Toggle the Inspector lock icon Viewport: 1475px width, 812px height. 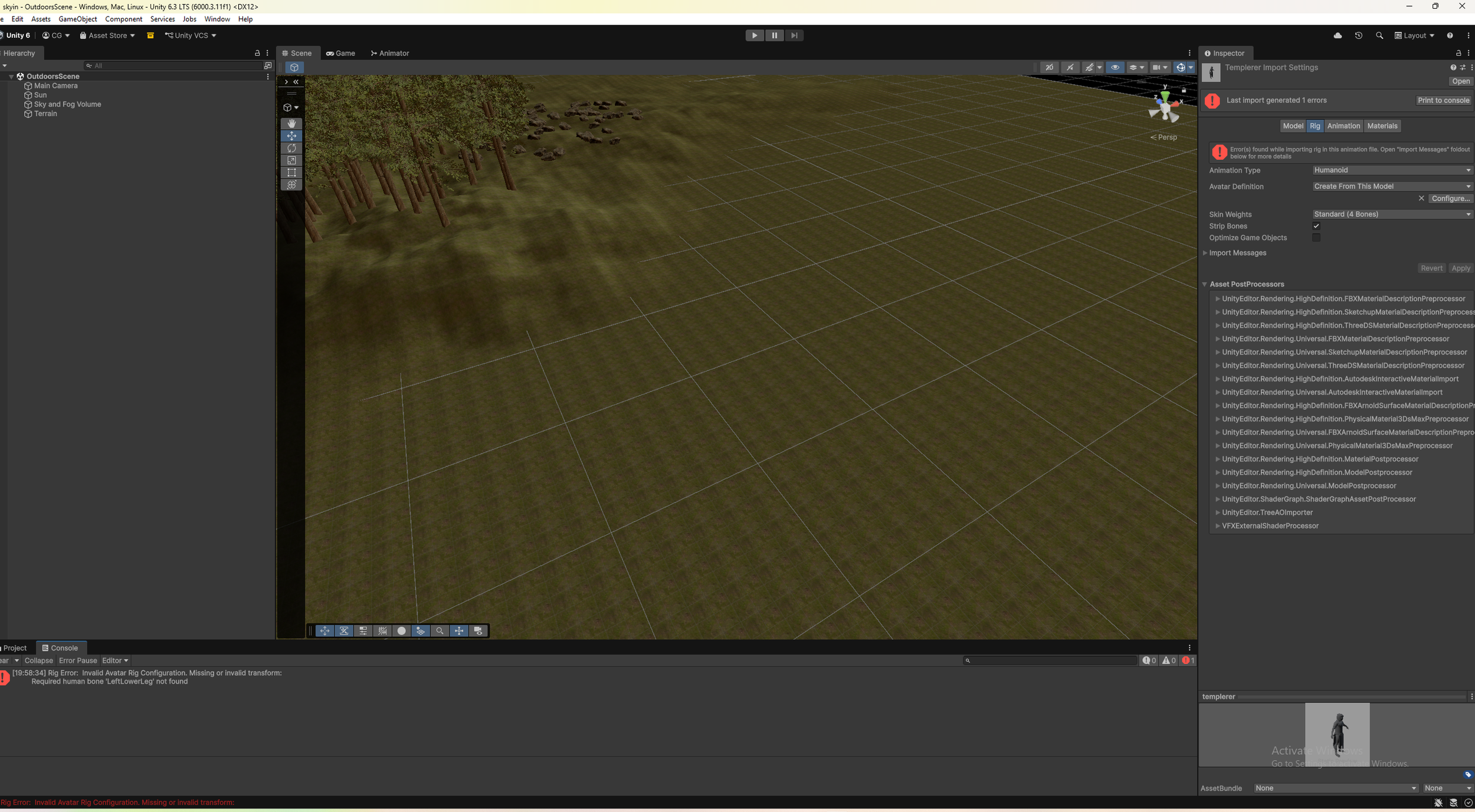coord(1458,53)
